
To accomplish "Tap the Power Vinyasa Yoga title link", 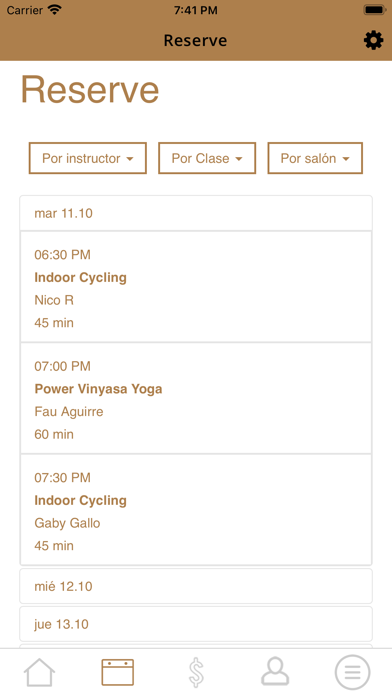I will tap(99, 389).
